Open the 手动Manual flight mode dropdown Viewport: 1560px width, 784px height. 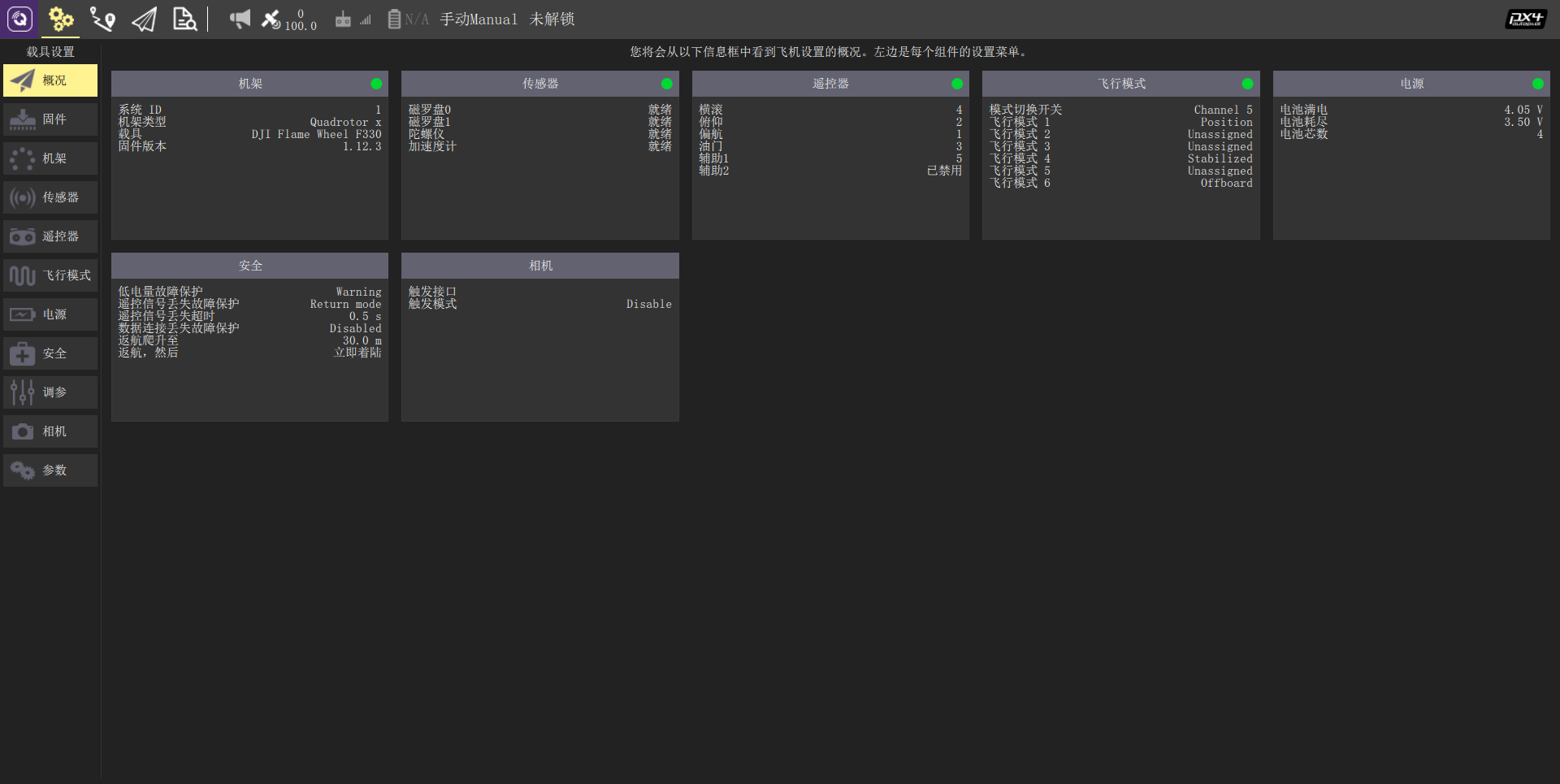(479, 19)
